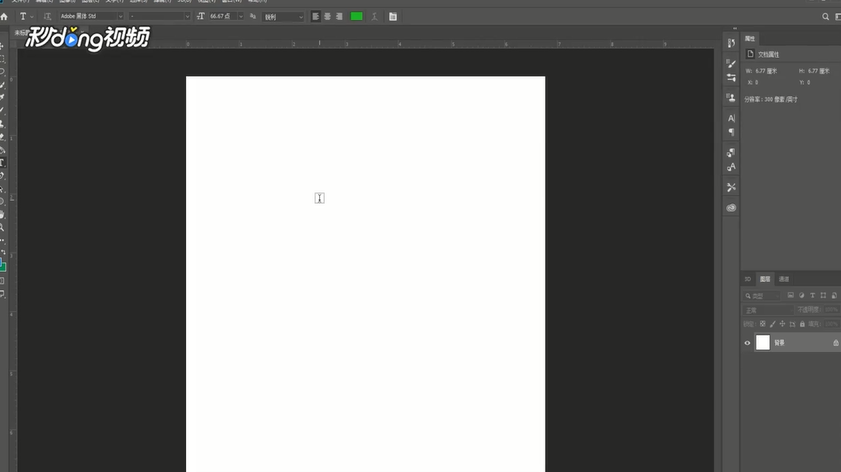Toggle the pixel layer filter icon

click(791, 296)
